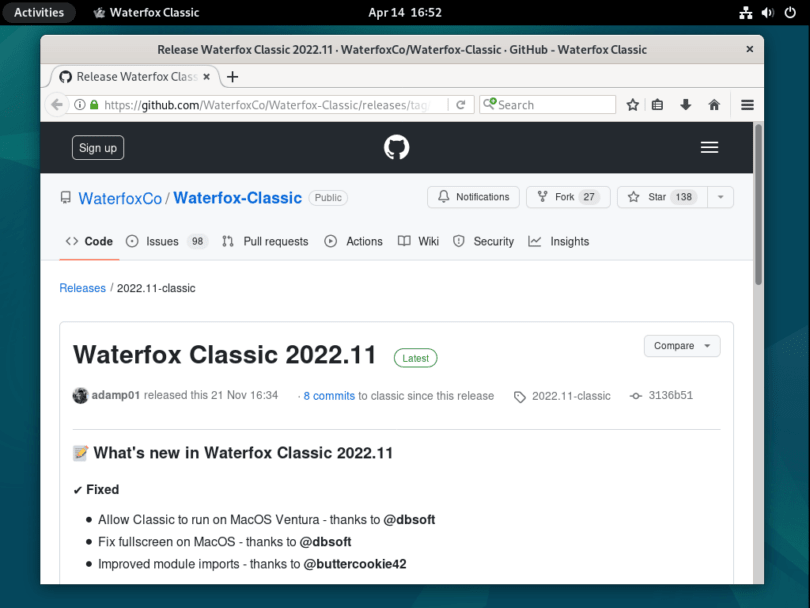Follow the Releases breadcrumb link
The height and width of the screenshot is (608, 810).
click(x=82, y=288)
